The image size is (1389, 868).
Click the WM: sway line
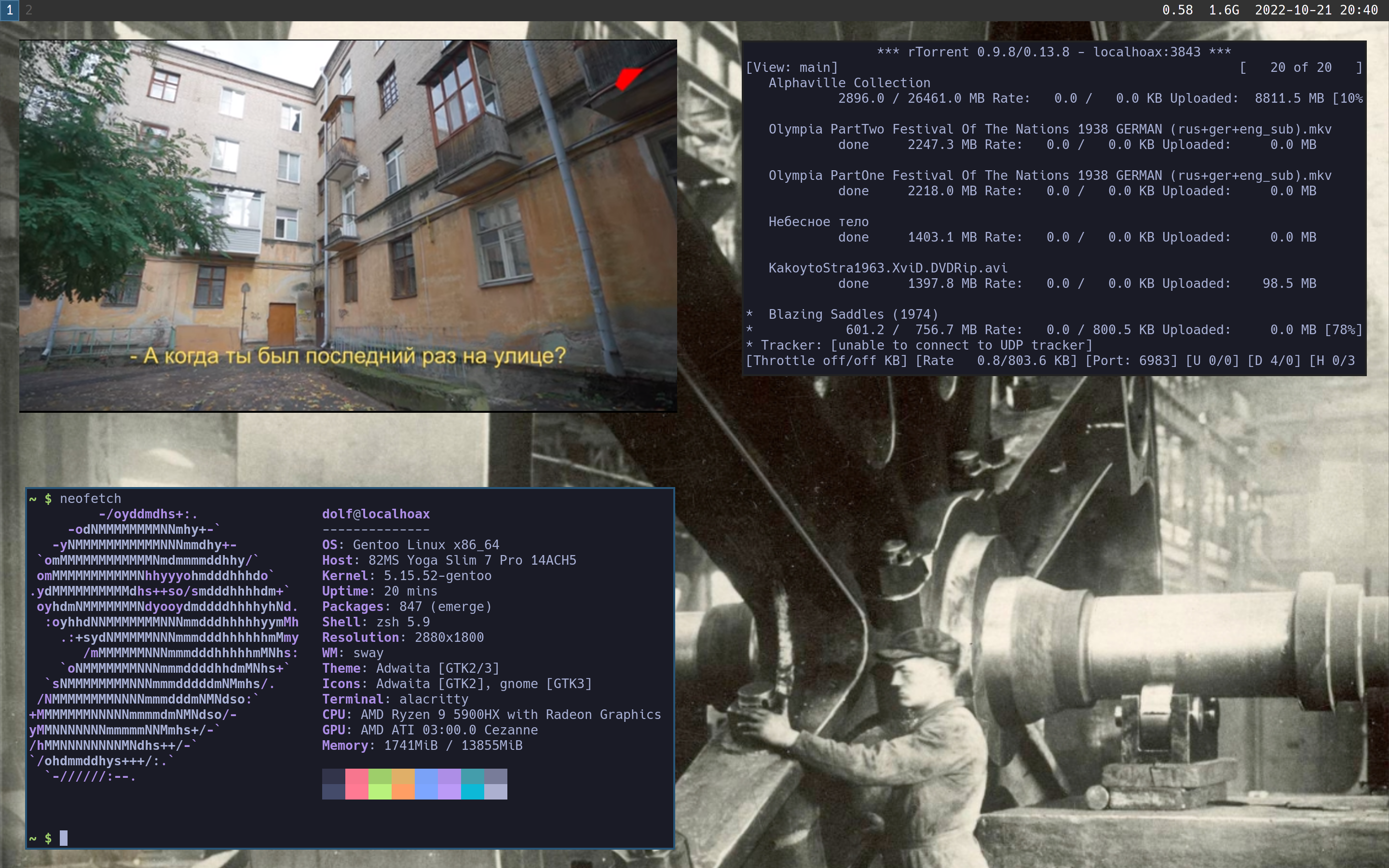(353, 653)
